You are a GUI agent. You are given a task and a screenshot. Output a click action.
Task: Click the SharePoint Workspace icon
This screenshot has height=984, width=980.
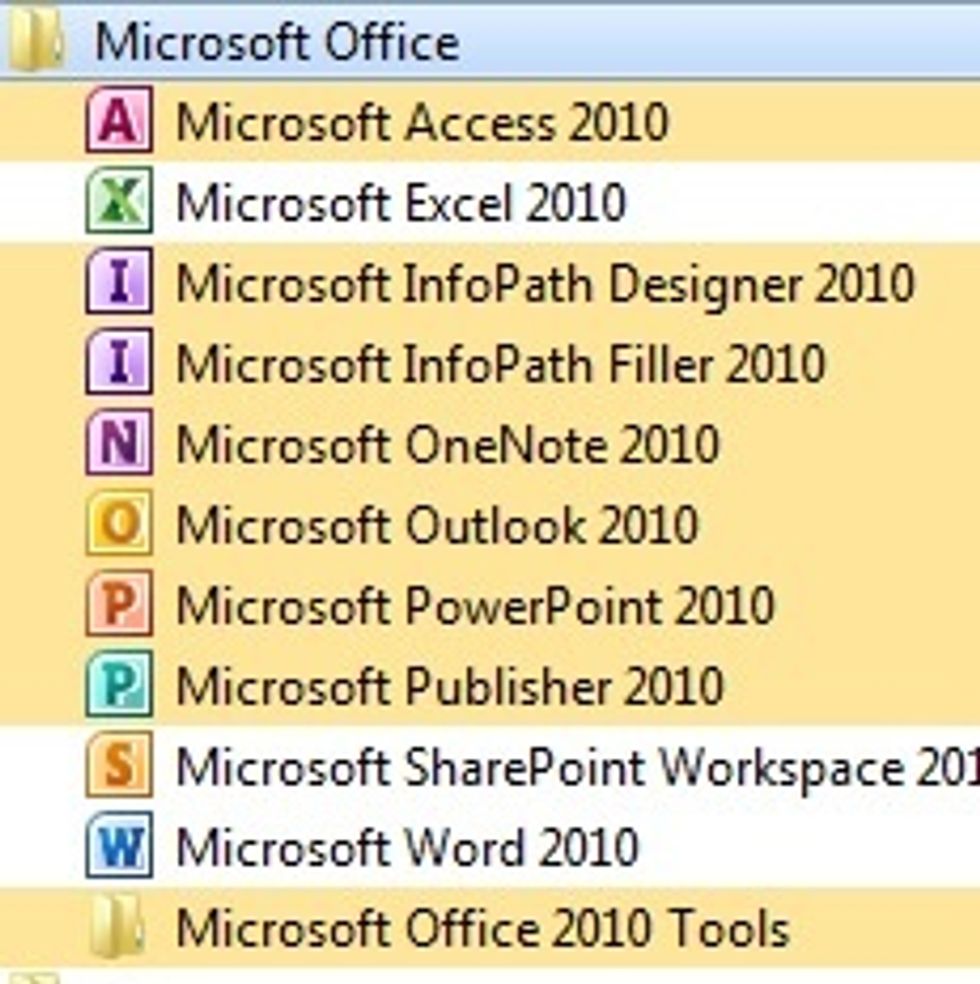(x=119, y=767)
